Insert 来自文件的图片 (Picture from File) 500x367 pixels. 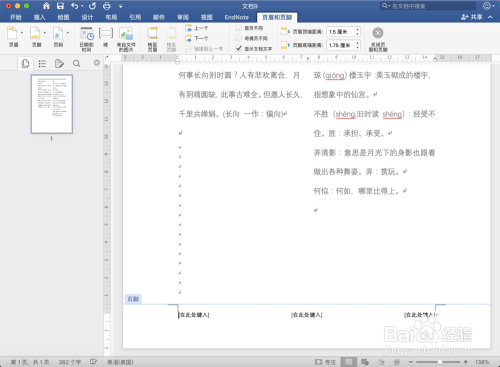[x=126, y=39]
